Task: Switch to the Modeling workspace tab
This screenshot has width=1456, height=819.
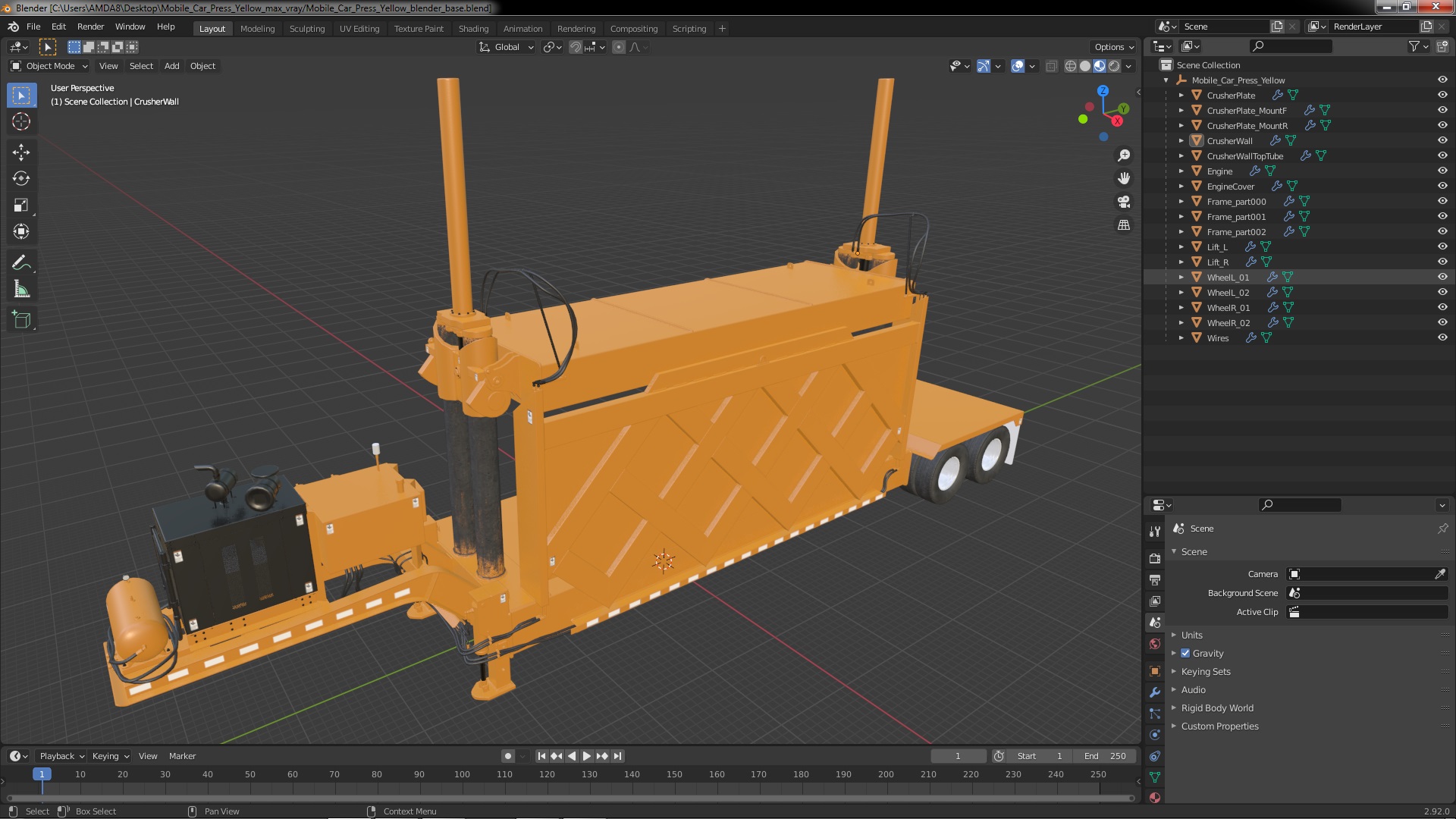Action: coord(257,29)
